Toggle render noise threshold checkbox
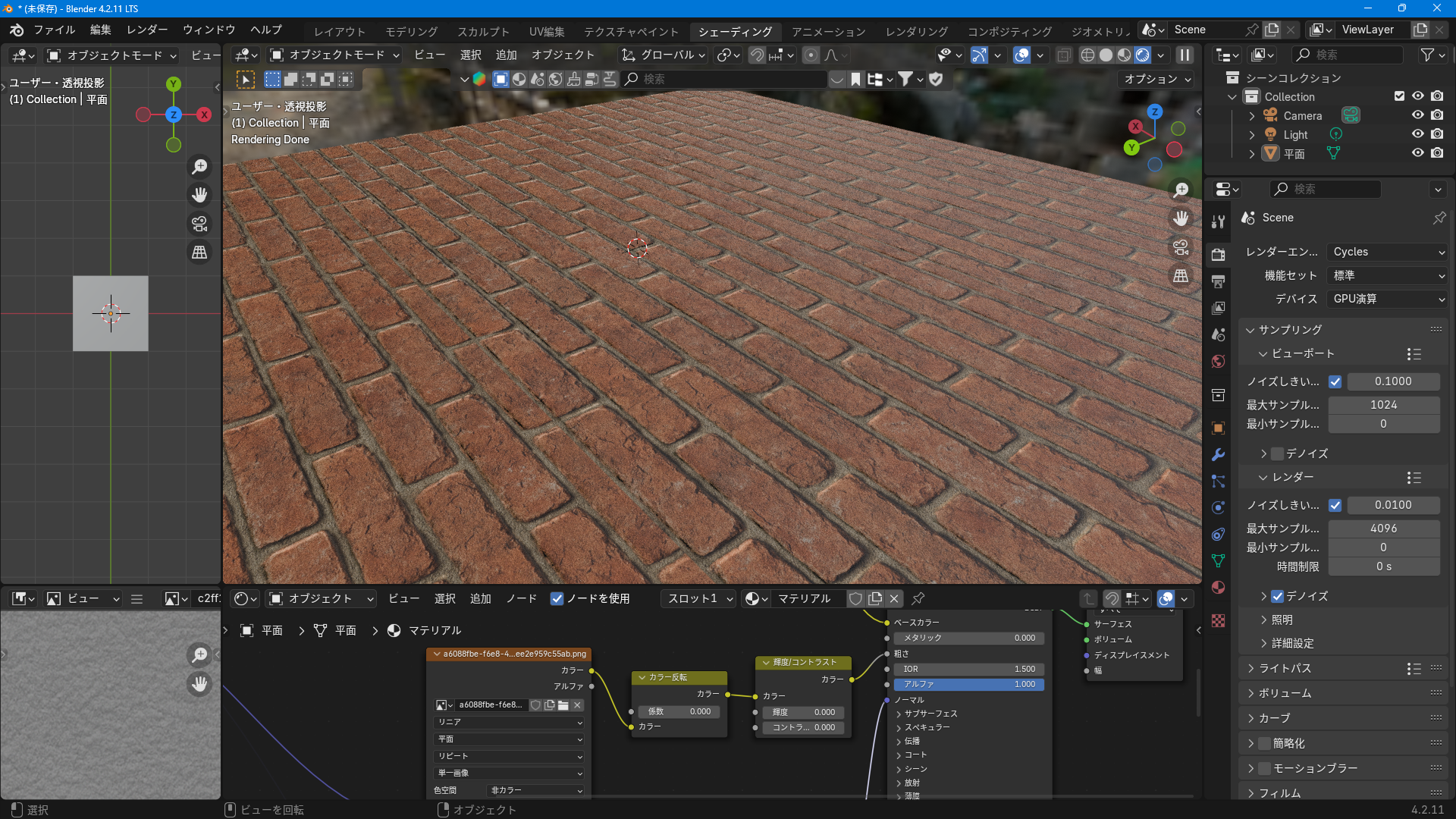Viewport: 1456px width, 819px height. click(1335, 505)
